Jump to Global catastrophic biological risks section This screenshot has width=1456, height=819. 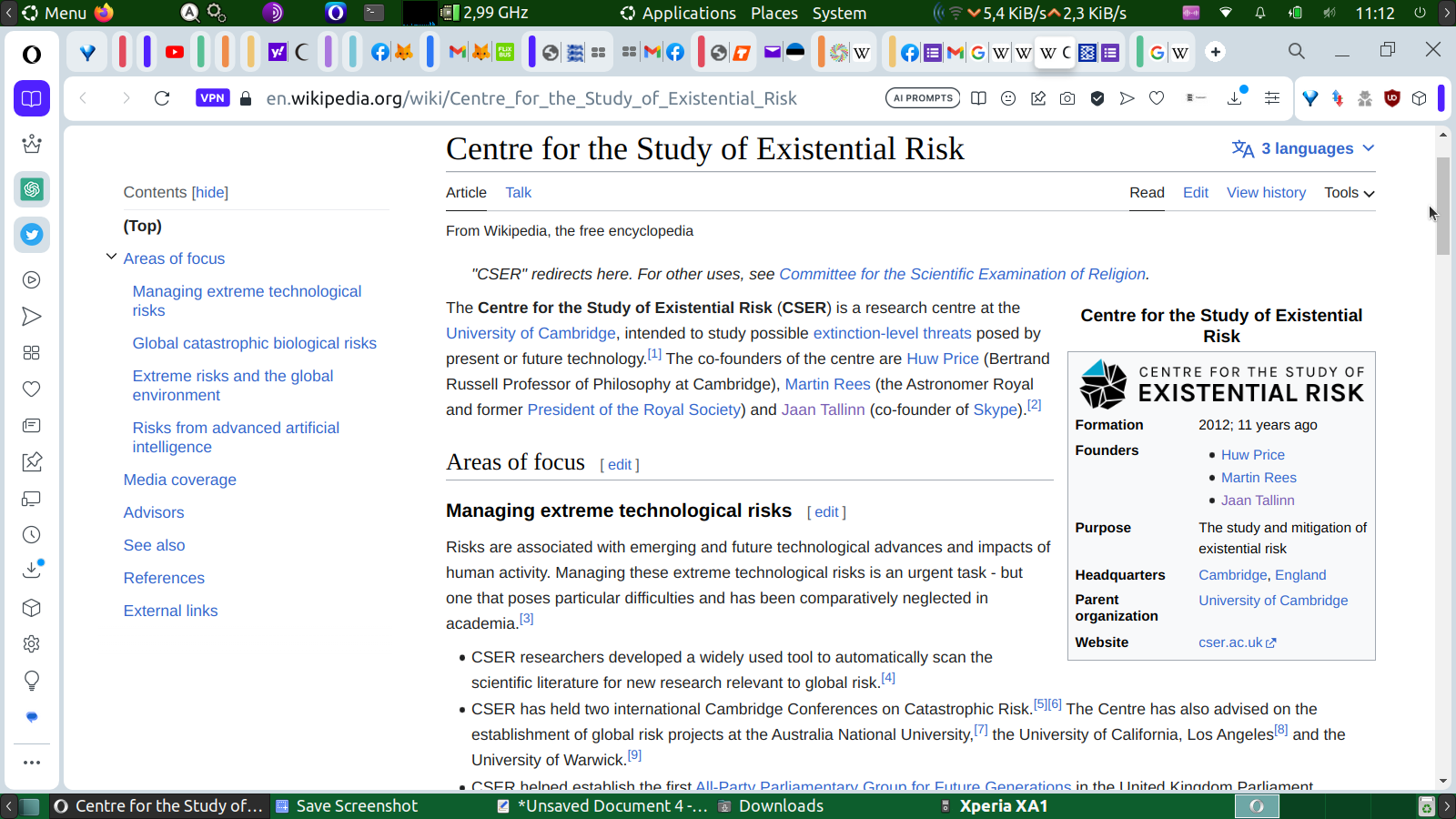(255, 343)
